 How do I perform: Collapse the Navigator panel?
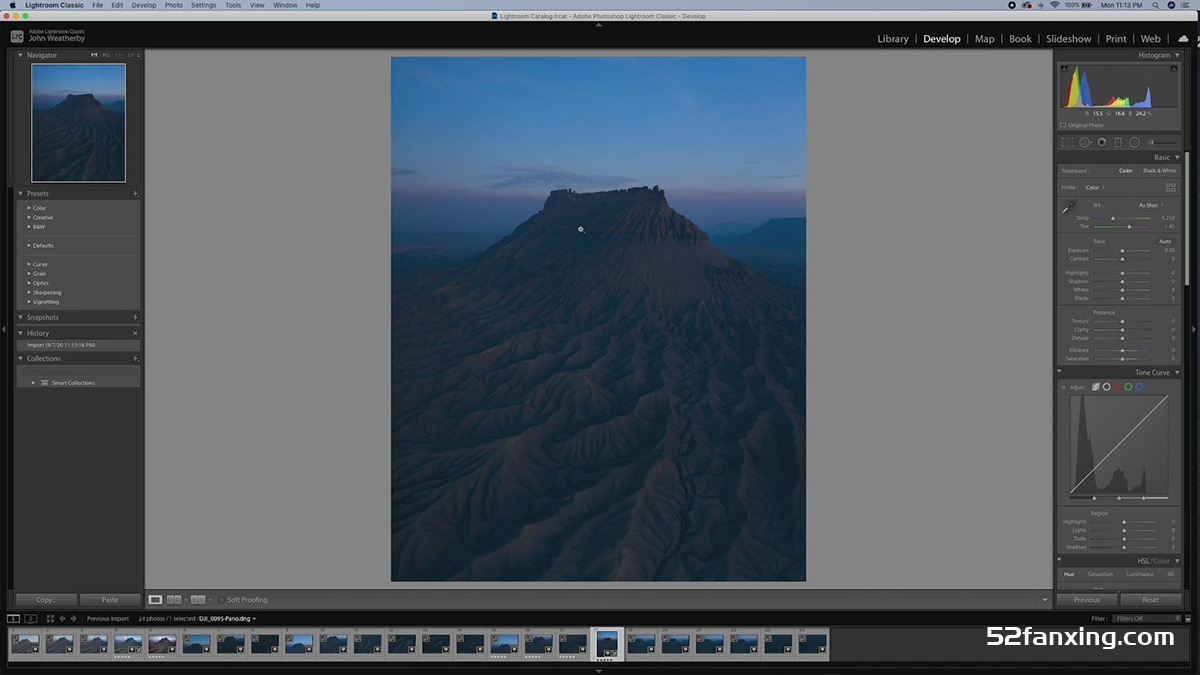pyautogui.click(x=21, y=55)
